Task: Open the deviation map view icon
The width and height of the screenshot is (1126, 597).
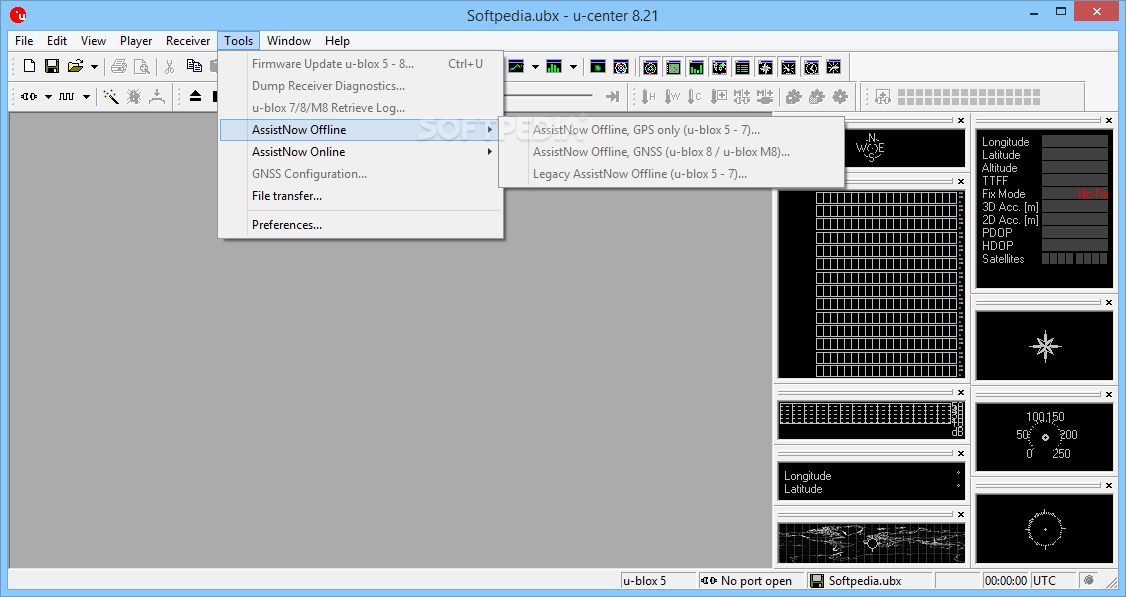Action: tap(597, 67)
